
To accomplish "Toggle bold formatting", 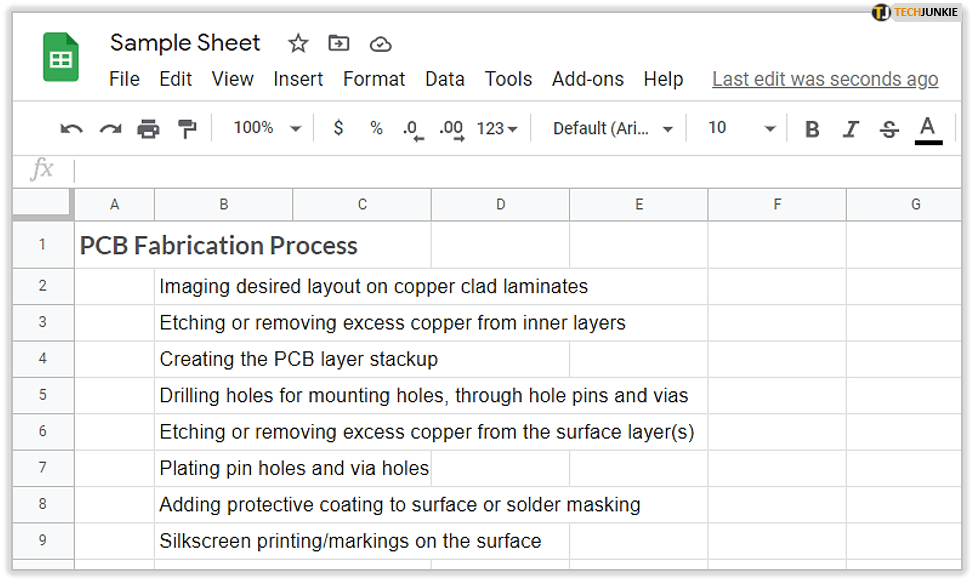I will (x=812, y=129).
